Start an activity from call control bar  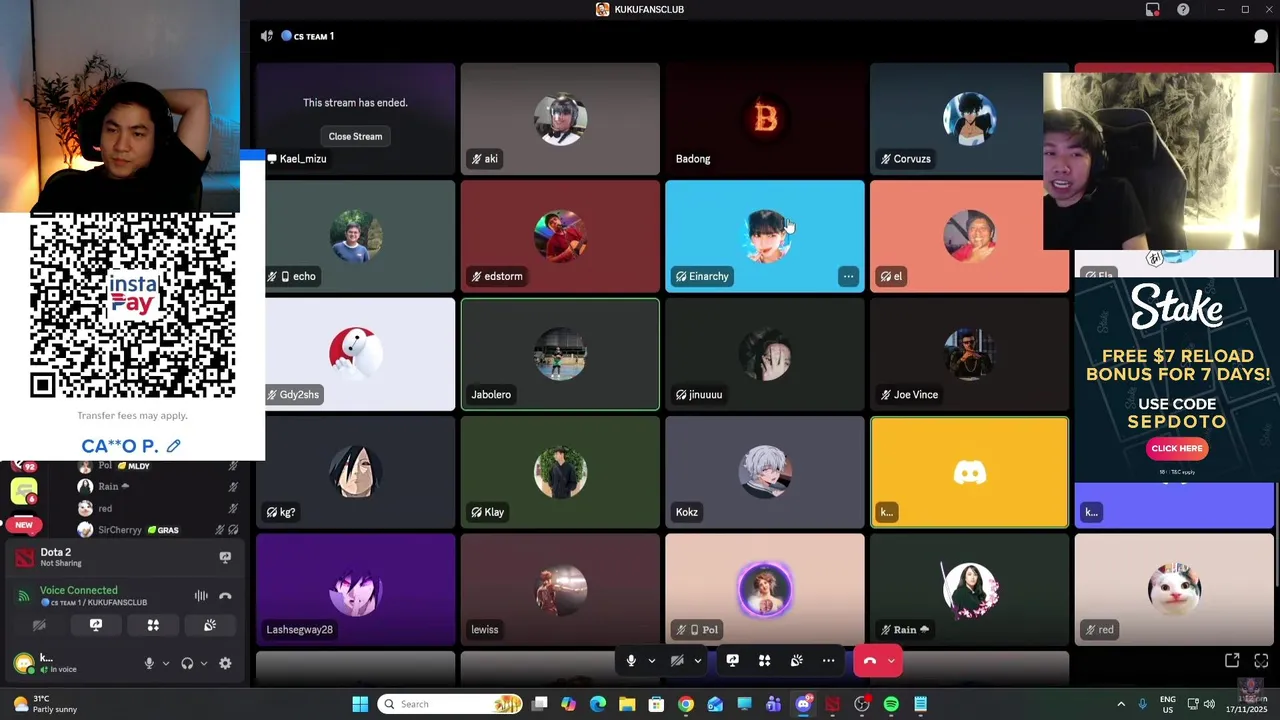(x=765, y=661)
